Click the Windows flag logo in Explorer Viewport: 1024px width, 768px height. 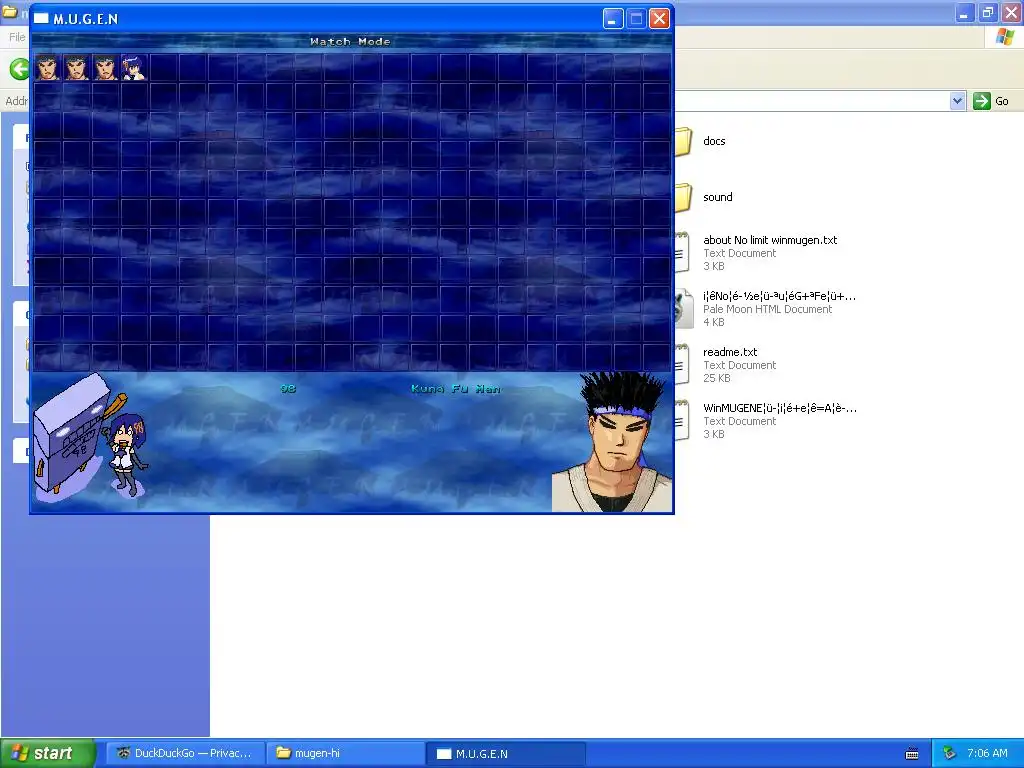click(1005, 37)
